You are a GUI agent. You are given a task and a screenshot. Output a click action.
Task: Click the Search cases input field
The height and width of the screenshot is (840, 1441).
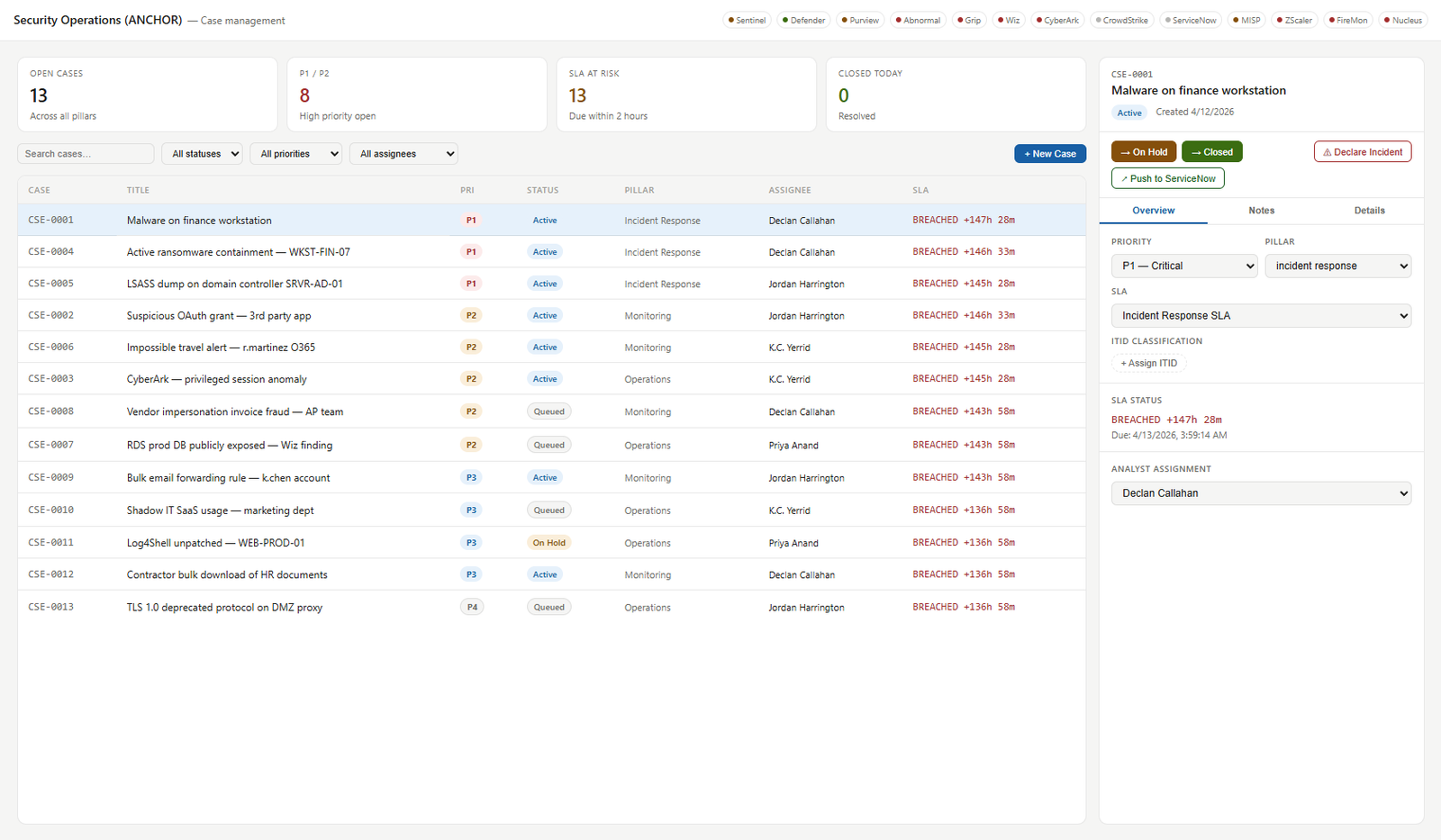[x=86, y=154]
